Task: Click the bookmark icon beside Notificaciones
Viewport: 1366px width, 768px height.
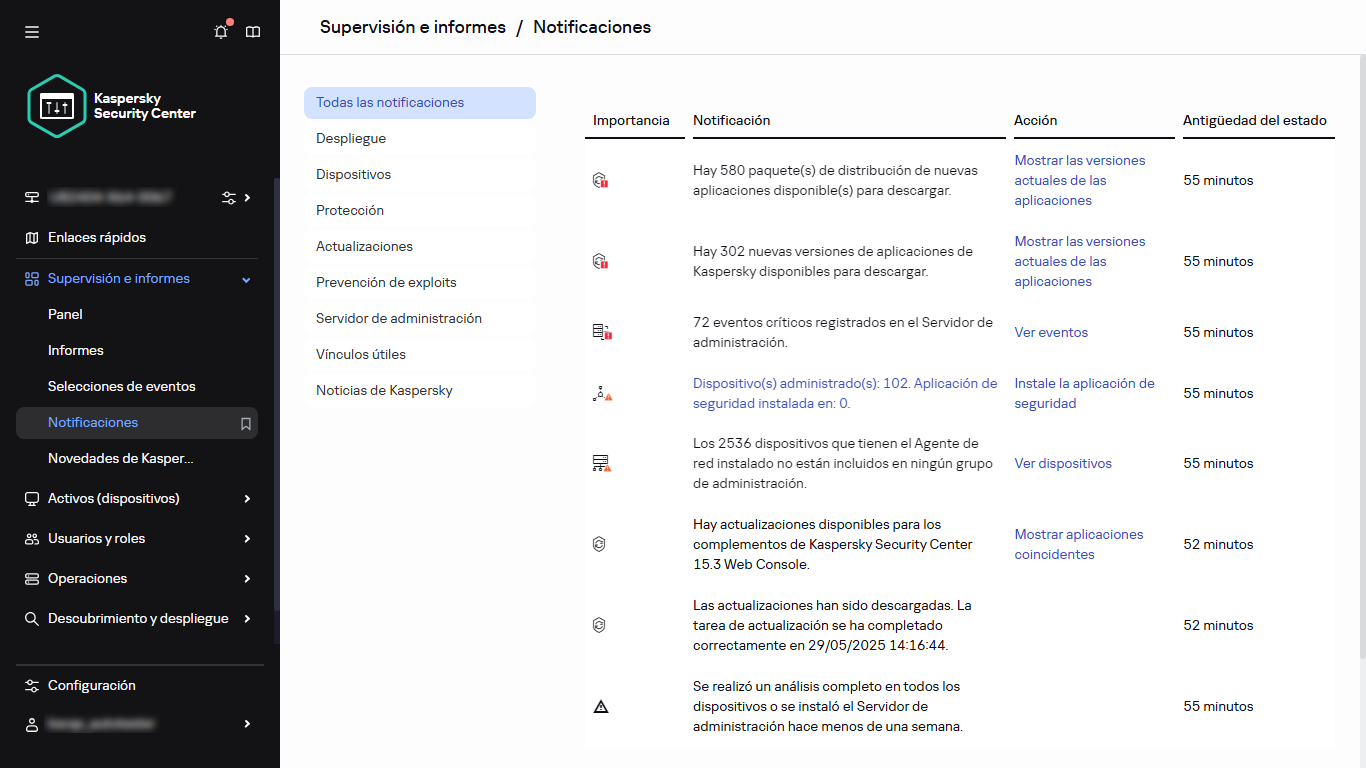Action: coord(246,423)
